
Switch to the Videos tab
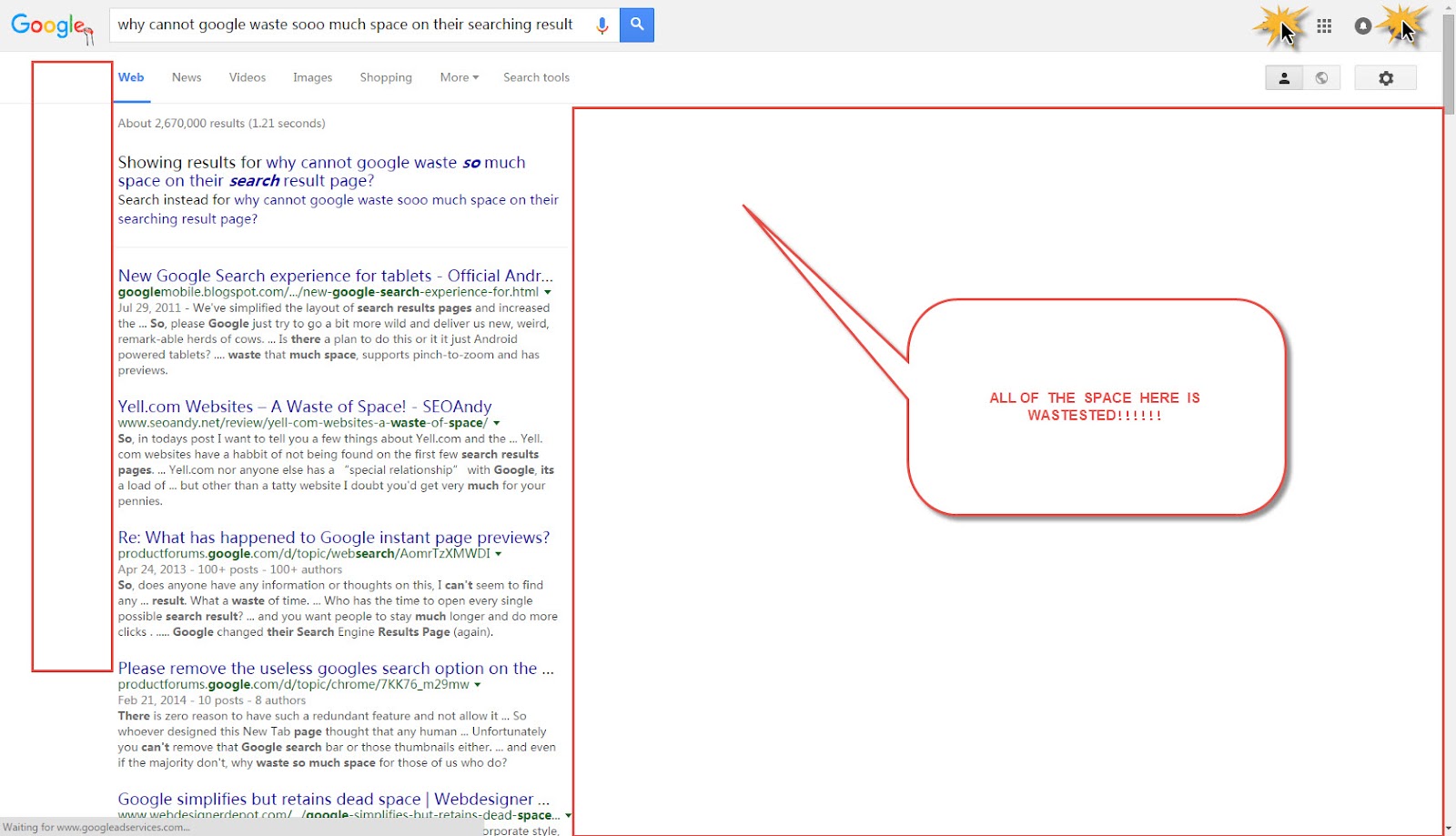[x=248, y=77]
